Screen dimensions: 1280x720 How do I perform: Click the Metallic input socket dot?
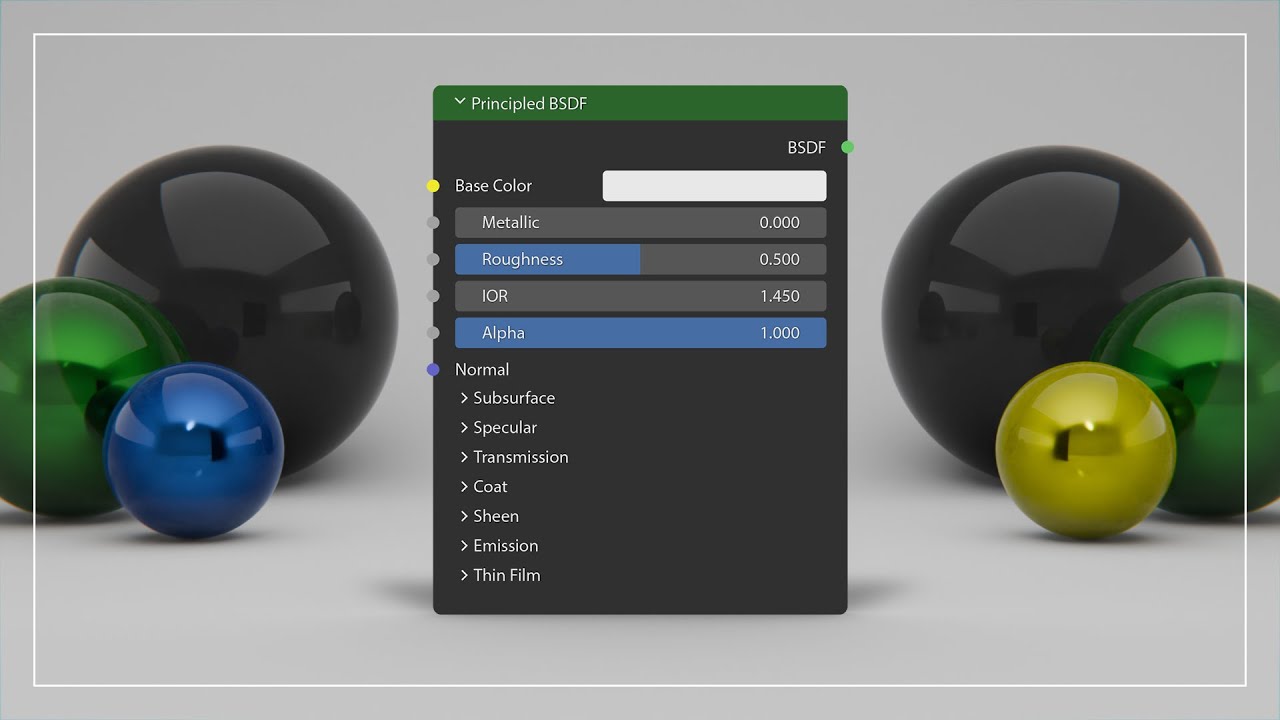coord(433,222)
